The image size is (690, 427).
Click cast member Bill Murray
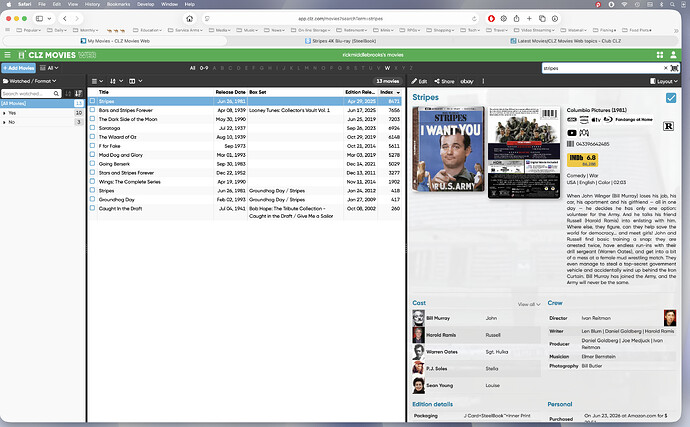(438, 318)
